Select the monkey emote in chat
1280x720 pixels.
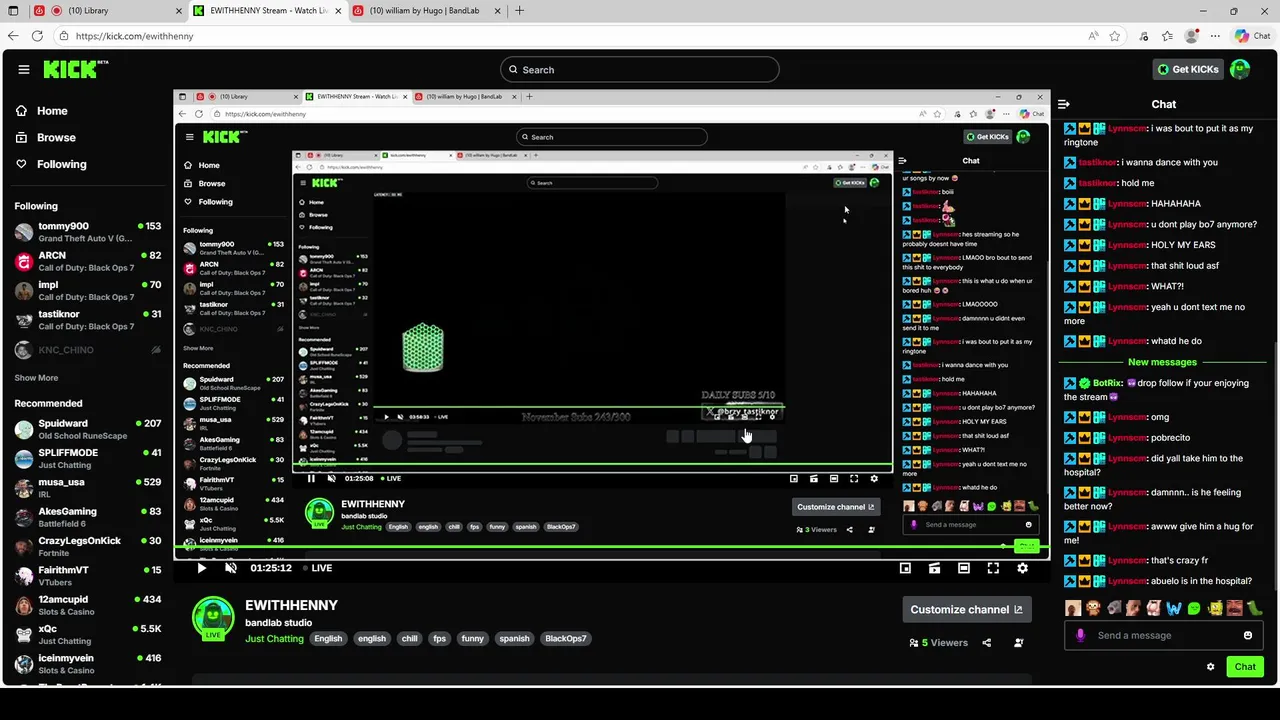(1093, 608)
